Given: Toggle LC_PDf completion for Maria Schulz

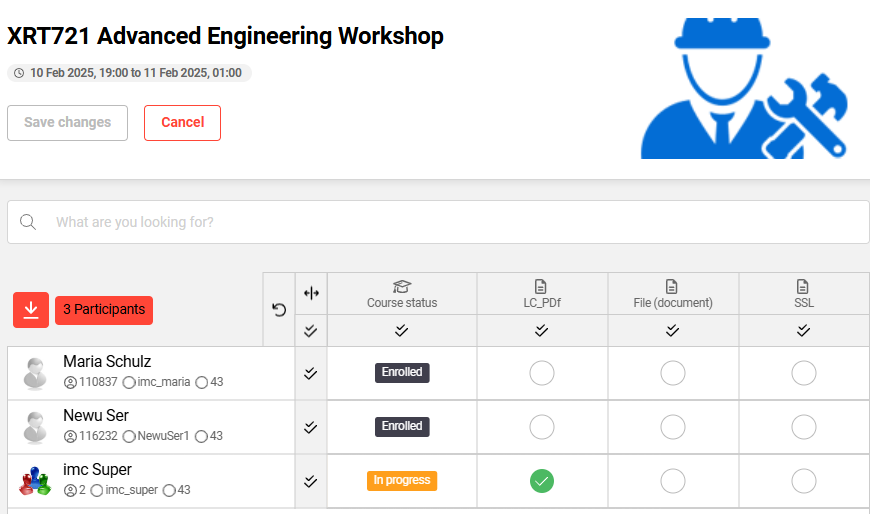Looking at the screenshot, I should point(542,373).
